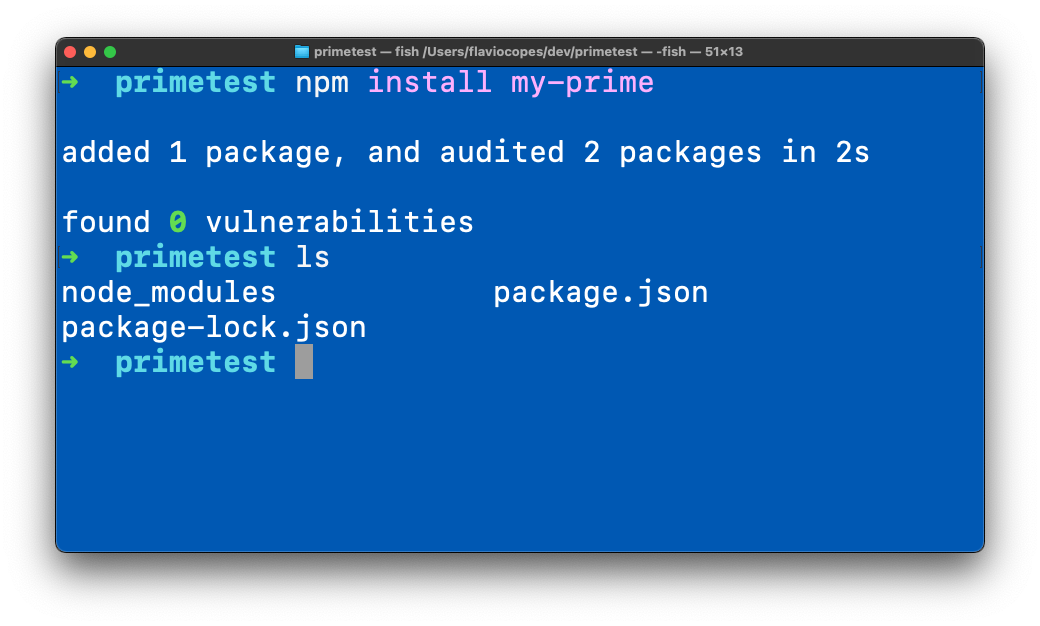Screen dimensions: 1040x626
Task: Click the prompt arrow on the last line
Action: [69, 362]
